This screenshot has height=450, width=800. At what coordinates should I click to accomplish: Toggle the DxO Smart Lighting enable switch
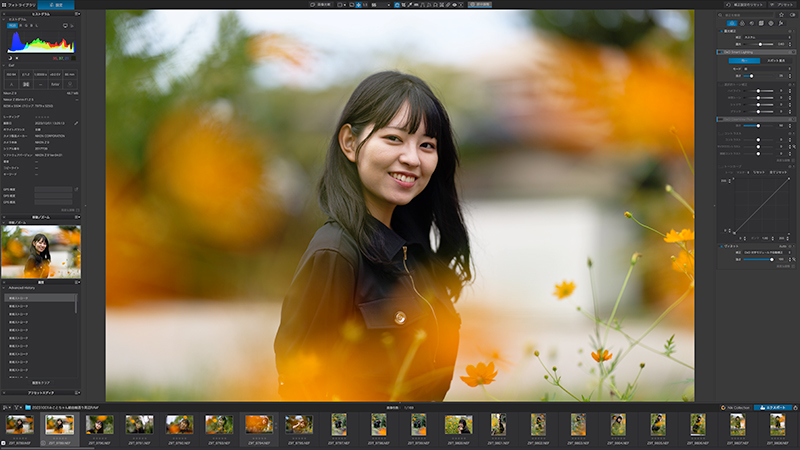pos(721,52)
